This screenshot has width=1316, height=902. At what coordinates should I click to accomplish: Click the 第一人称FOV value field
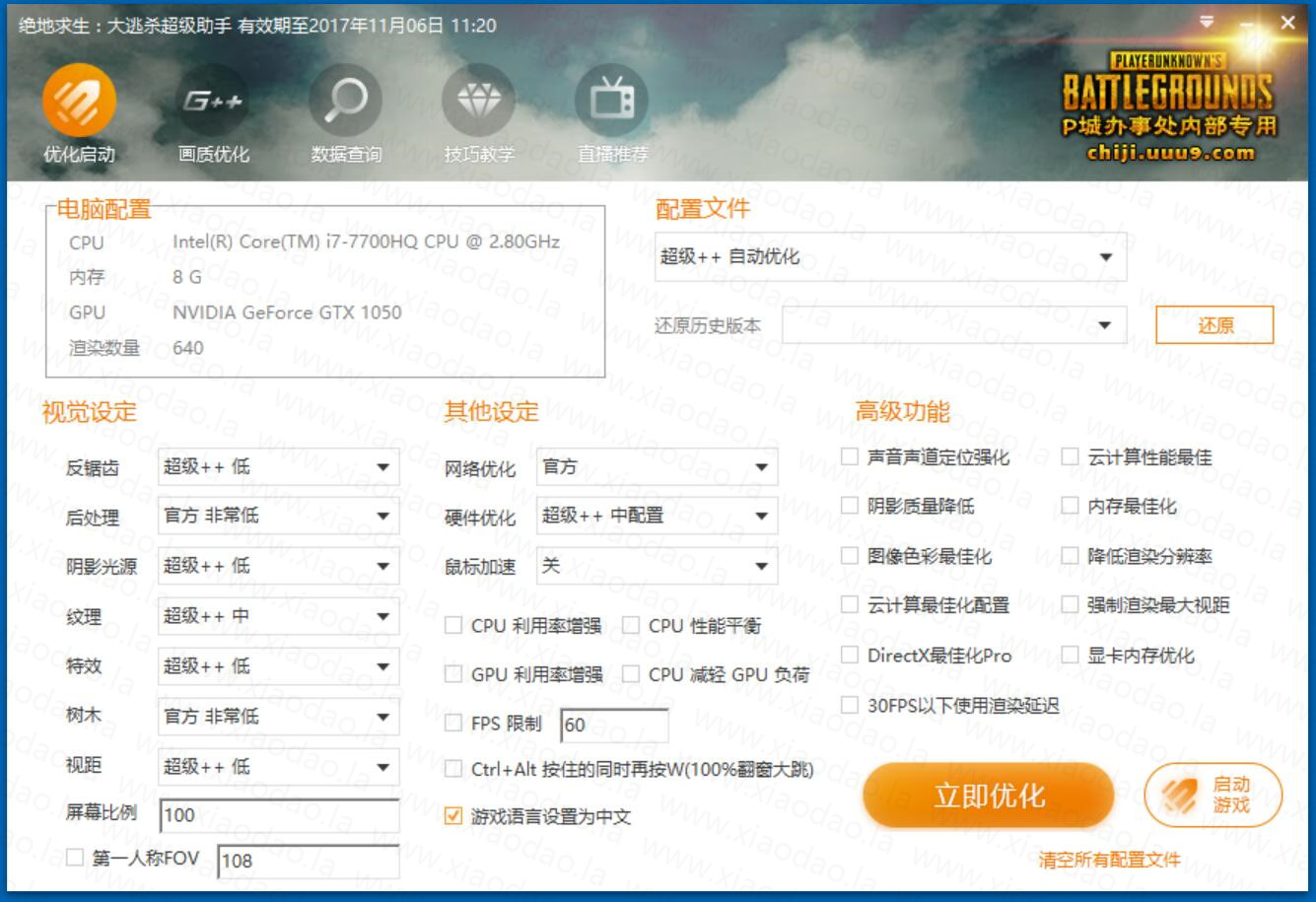[x=309, y=861]
